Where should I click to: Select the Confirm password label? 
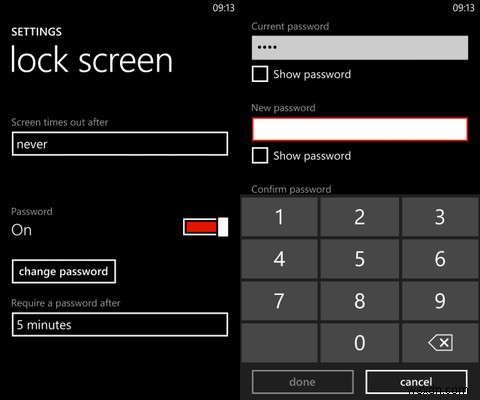291,189
